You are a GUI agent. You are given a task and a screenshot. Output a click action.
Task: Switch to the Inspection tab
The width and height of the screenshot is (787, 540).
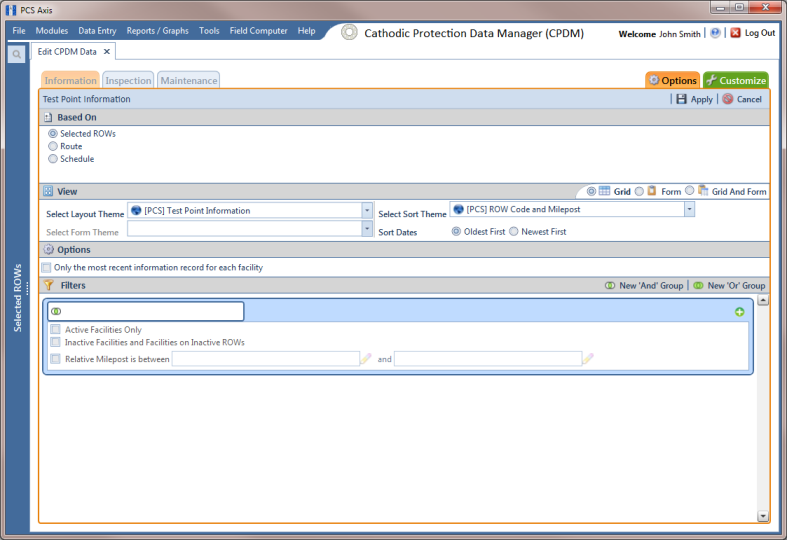click(128, 80)
